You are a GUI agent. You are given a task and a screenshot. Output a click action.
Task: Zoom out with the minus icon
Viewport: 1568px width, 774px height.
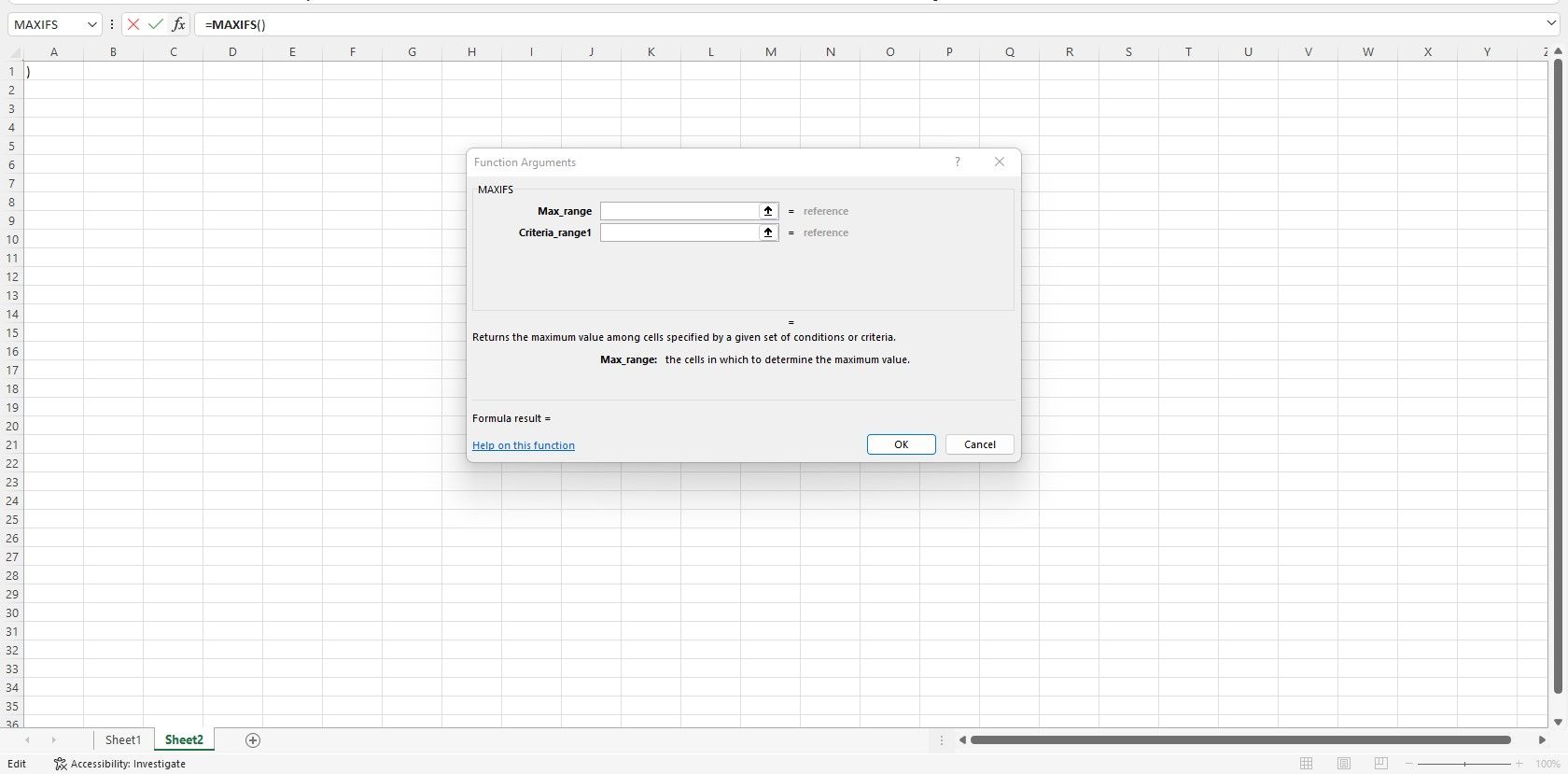click(x=1409, y=764)
